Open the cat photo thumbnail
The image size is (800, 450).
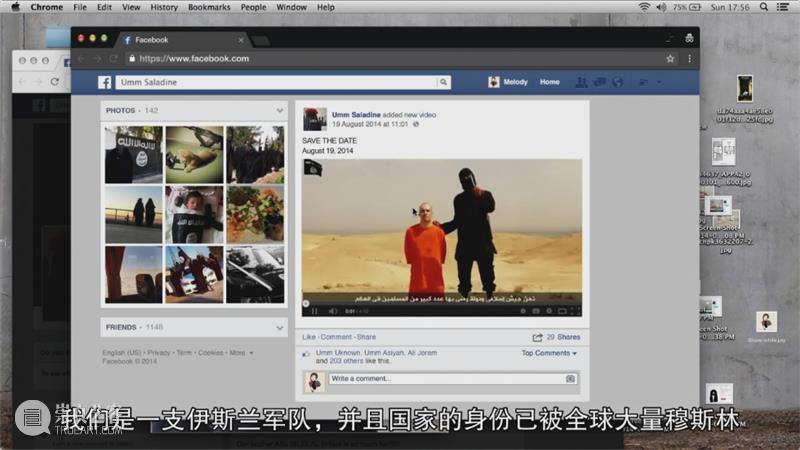(x=194, y=155)
